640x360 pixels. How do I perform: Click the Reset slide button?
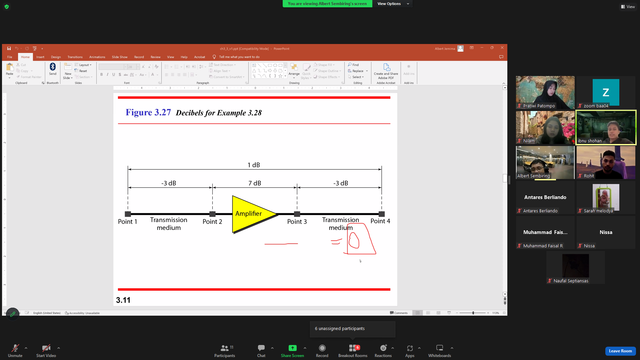point(82,71)
